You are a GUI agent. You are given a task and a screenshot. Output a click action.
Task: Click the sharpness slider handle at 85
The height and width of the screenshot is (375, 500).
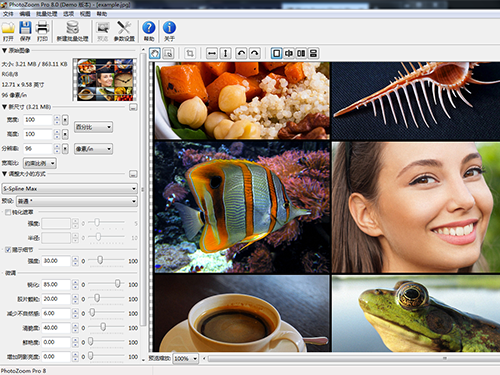tap(117, 284)
